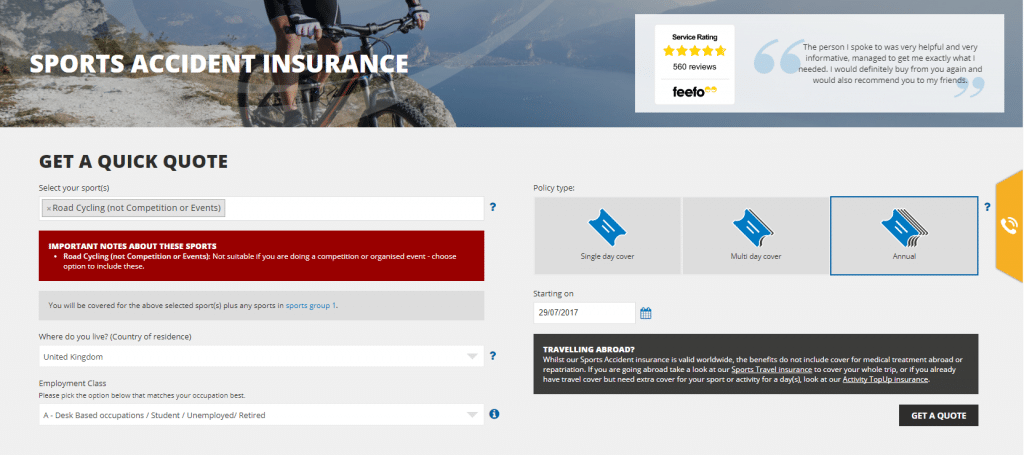Select Multi day cover policy type
The width and height of the screenshot is (1024, 455).
pyautogui.click(x=756, y=236)
